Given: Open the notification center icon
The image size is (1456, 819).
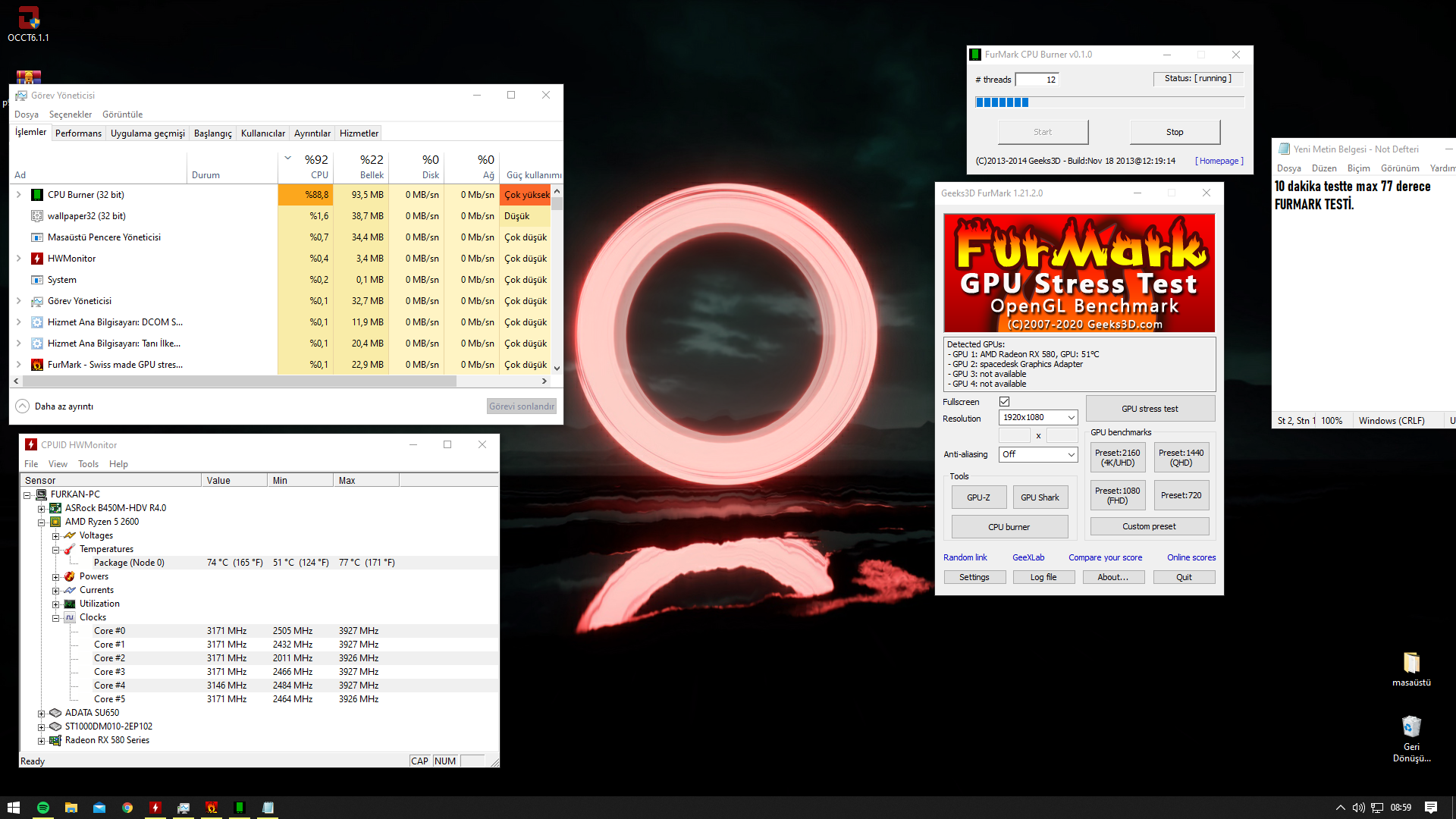Looking at the screenshot, I should click(1431, 808).
